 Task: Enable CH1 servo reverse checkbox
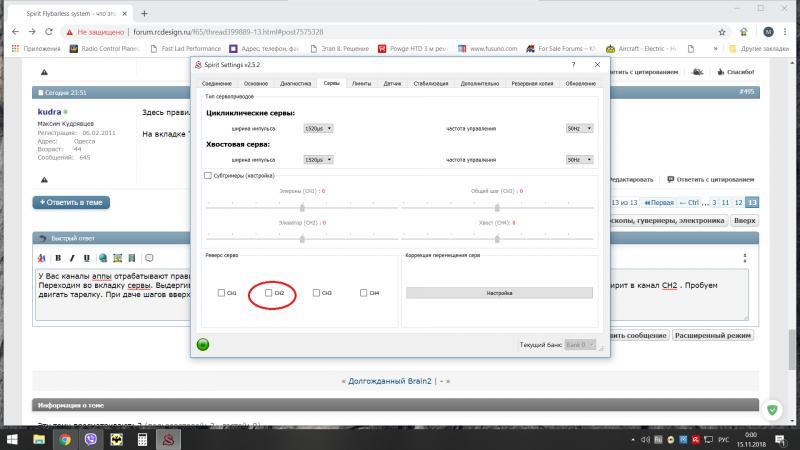tap(221, 293)
